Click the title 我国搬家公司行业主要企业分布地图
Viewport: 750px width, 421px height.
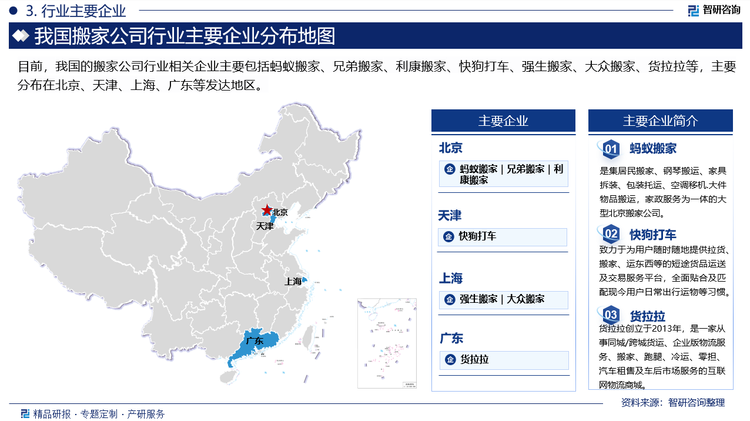pos(184,36)
